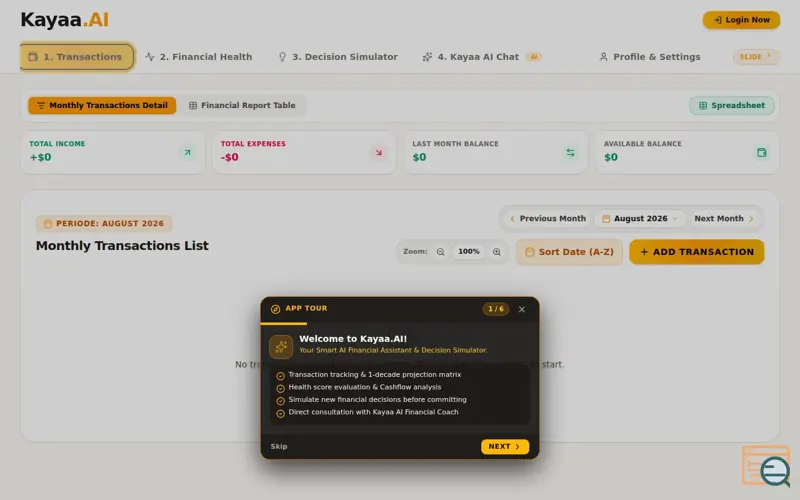This screenshot has width=800, height=500.
Task: Zoom in the transactions list
Action: (496, 252)
